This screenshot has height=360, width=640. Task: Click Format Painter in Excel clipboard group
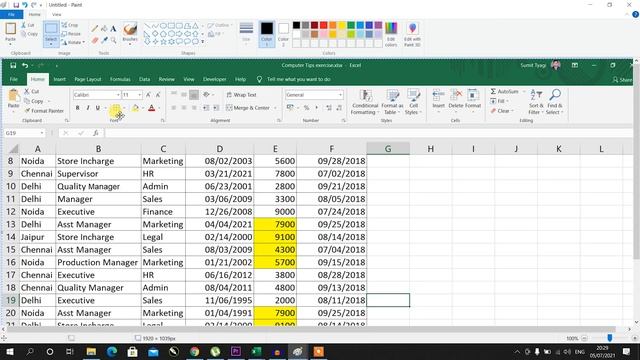[44, 111]
